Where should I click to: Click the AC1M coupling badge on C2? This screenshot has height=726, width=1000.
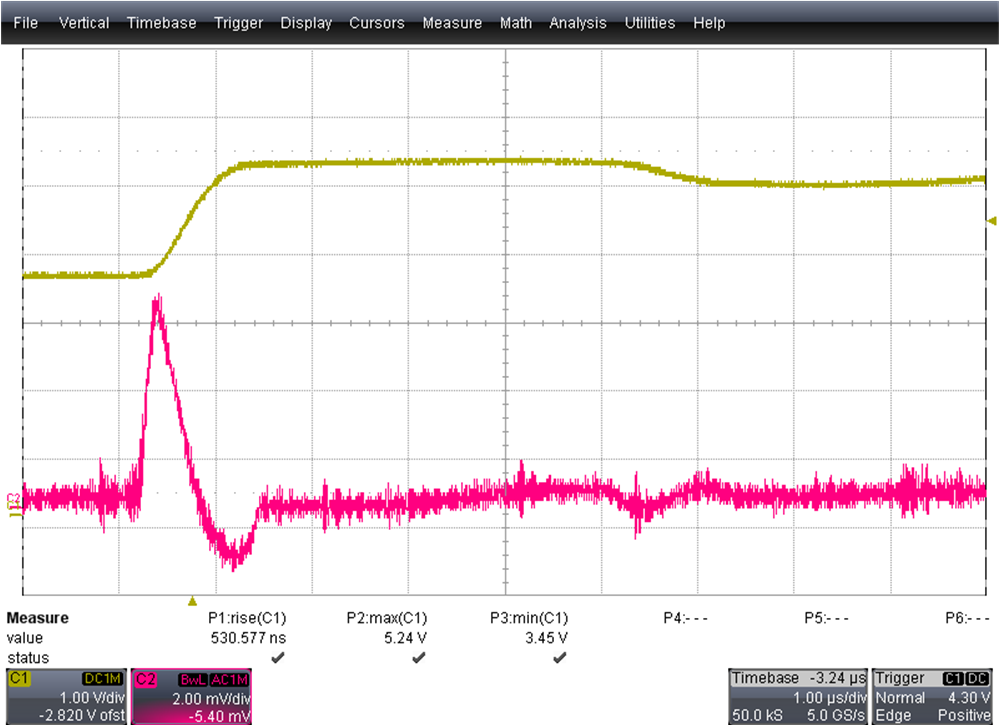click(231, 678)
